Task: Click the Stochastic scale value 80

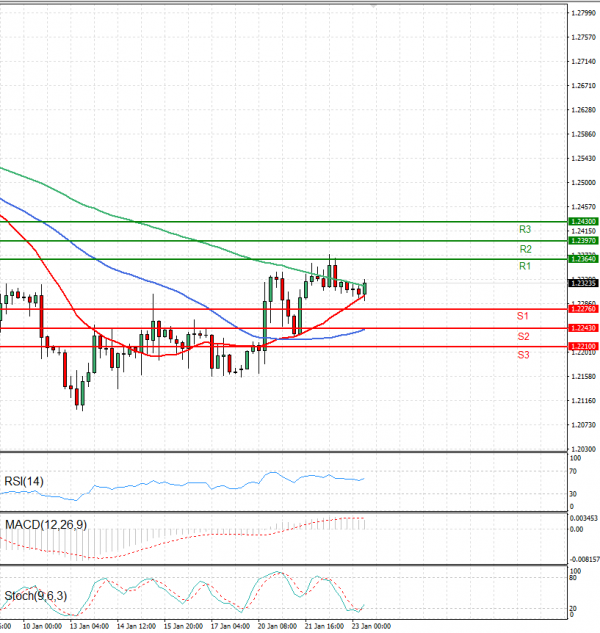Action: (x=573, y=578)
